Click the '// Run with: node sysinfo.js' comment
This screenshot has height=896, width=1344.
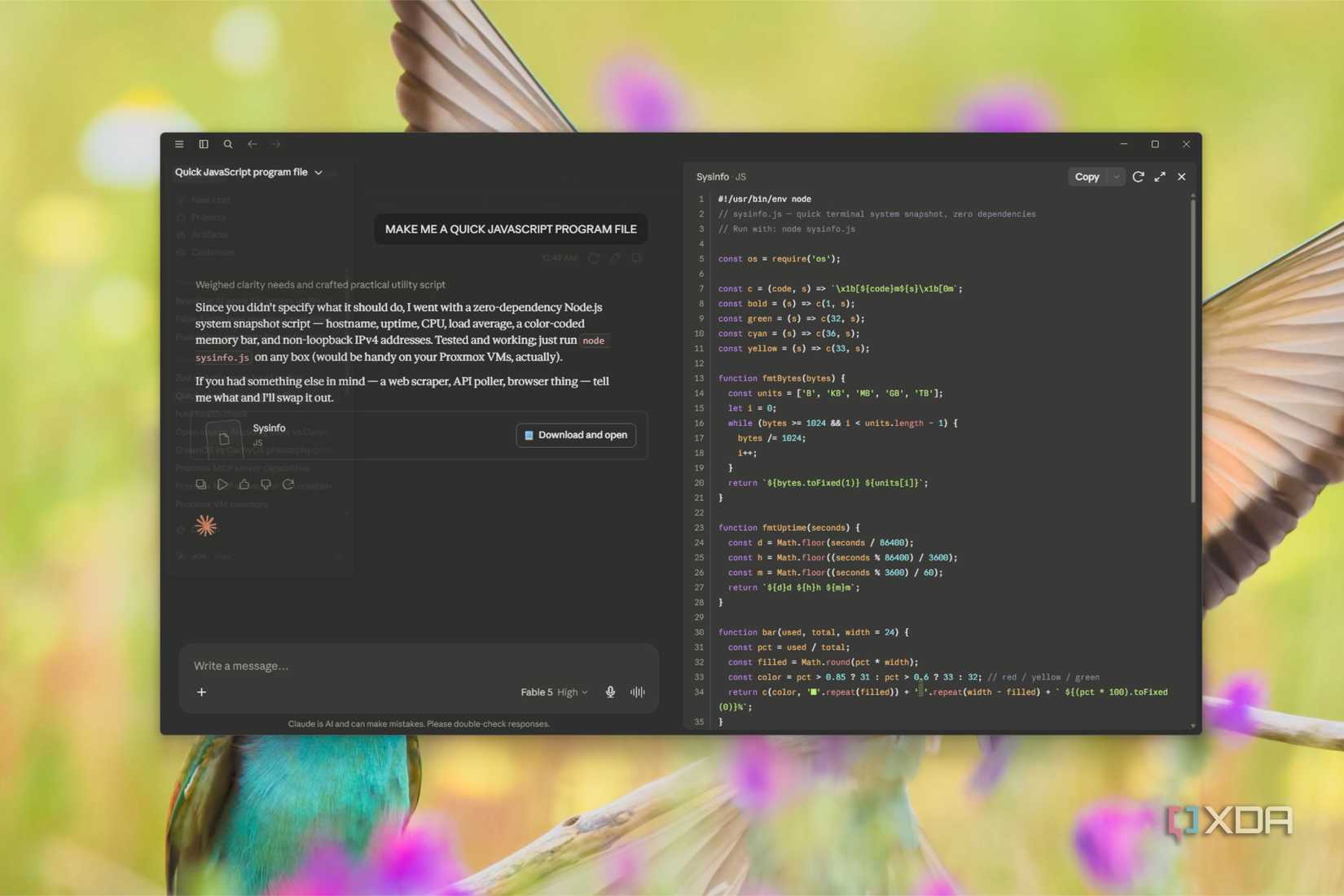click(786, 229)
